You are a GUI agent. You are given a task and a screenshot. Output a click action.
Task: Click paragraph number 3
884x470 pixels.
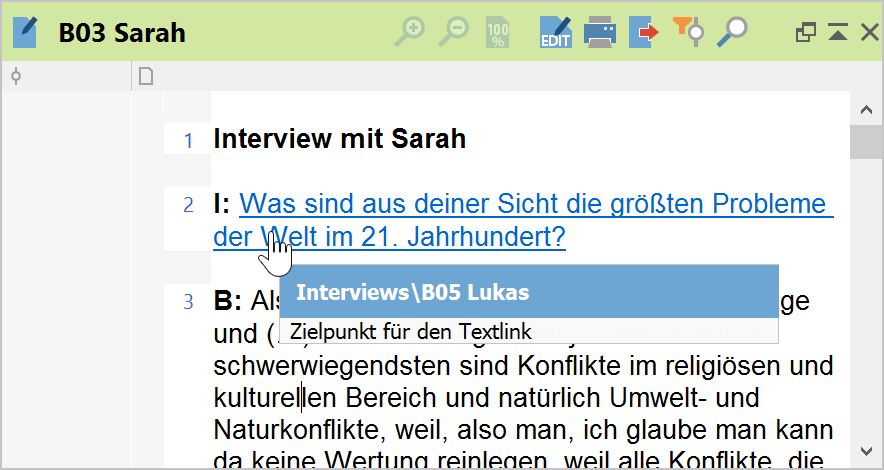(x=188, y=303)
